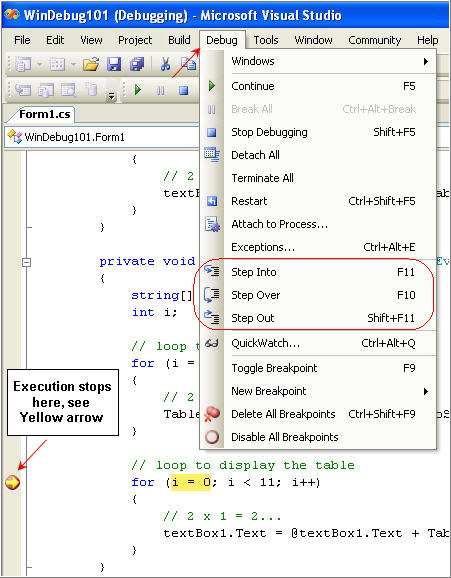Choose Terminate All menu entry
This screenshot has width=451, height=578.
click(x=318, y=178)
